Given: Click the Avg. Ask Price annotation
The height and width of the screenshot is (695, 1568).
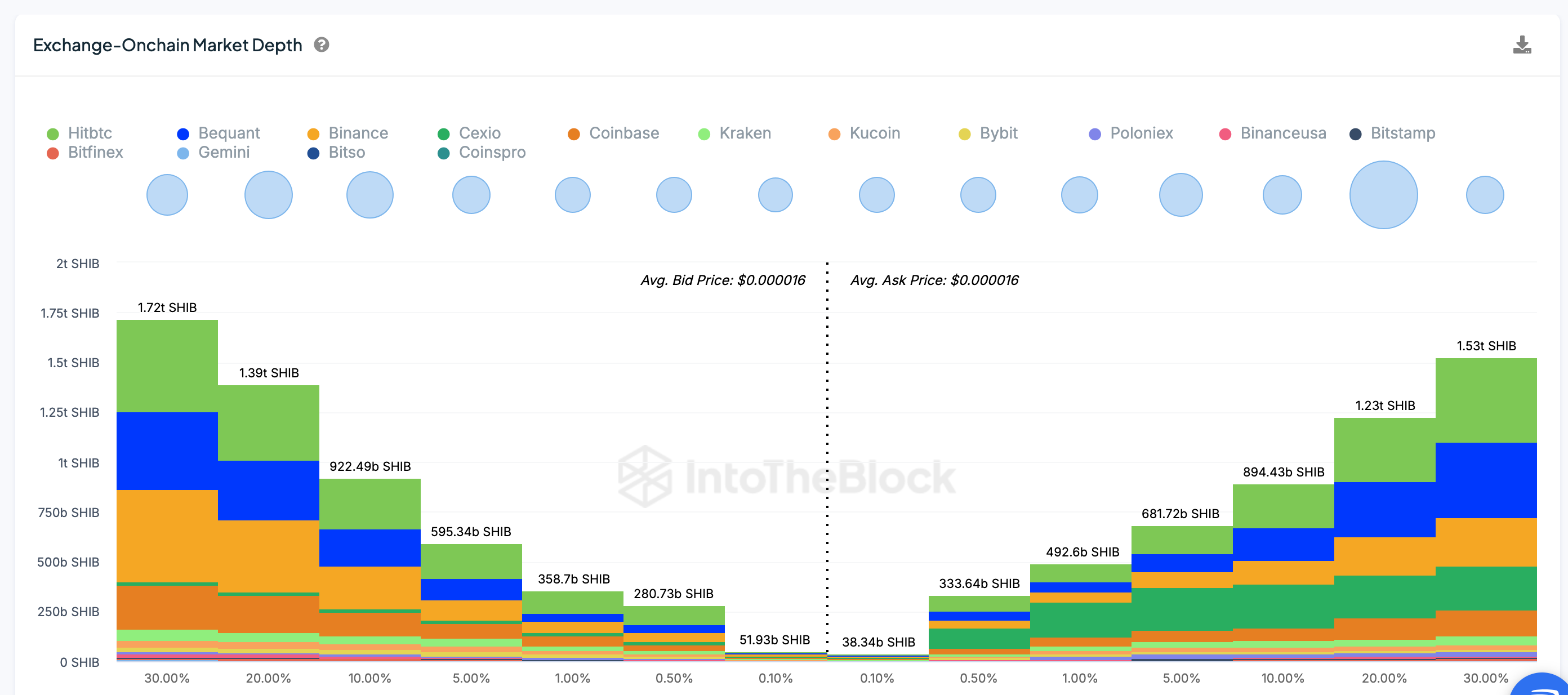Looking at the screenshot, I should pos(934,280).
